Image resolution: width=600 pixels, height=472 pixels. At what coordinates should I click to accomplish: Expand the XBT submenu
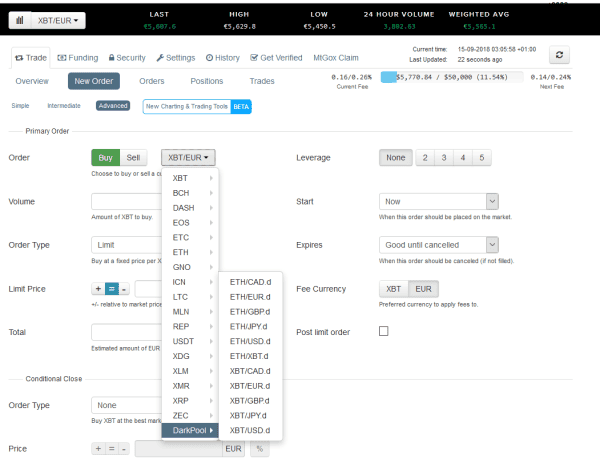190,178
